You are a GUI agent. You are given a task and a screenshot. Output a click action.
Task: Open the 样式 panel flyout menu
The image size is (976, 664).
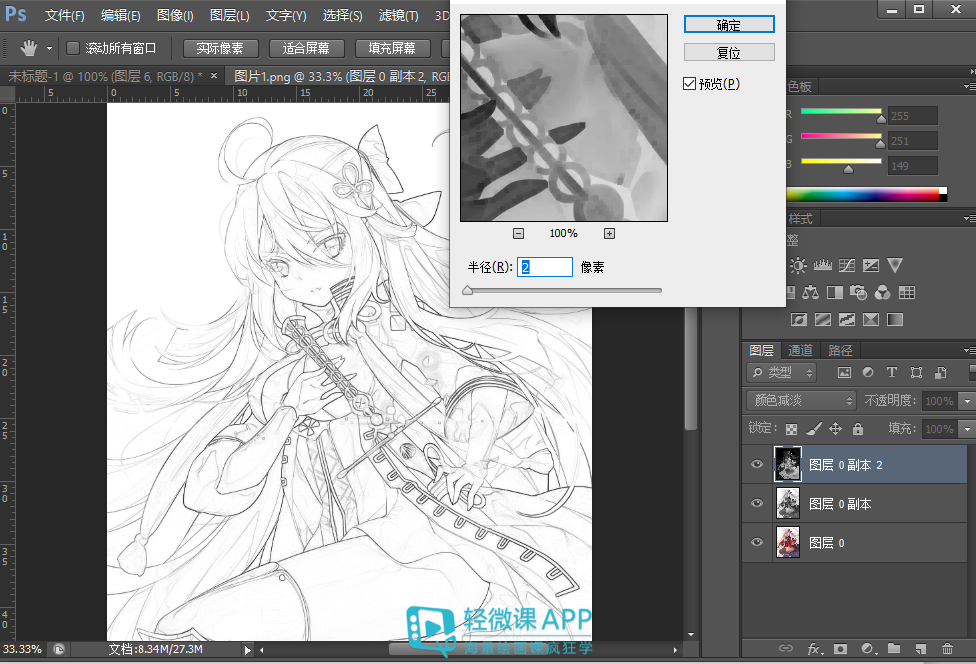pyautogui.click(x=969, y=218)
